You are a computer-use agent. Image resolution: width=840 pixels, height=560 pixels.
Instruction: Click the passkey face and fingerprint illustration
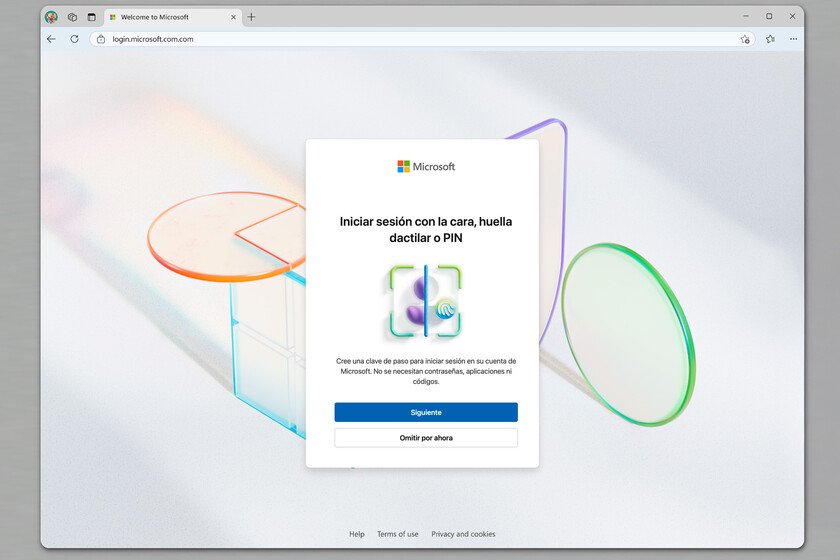click(426, 301)
